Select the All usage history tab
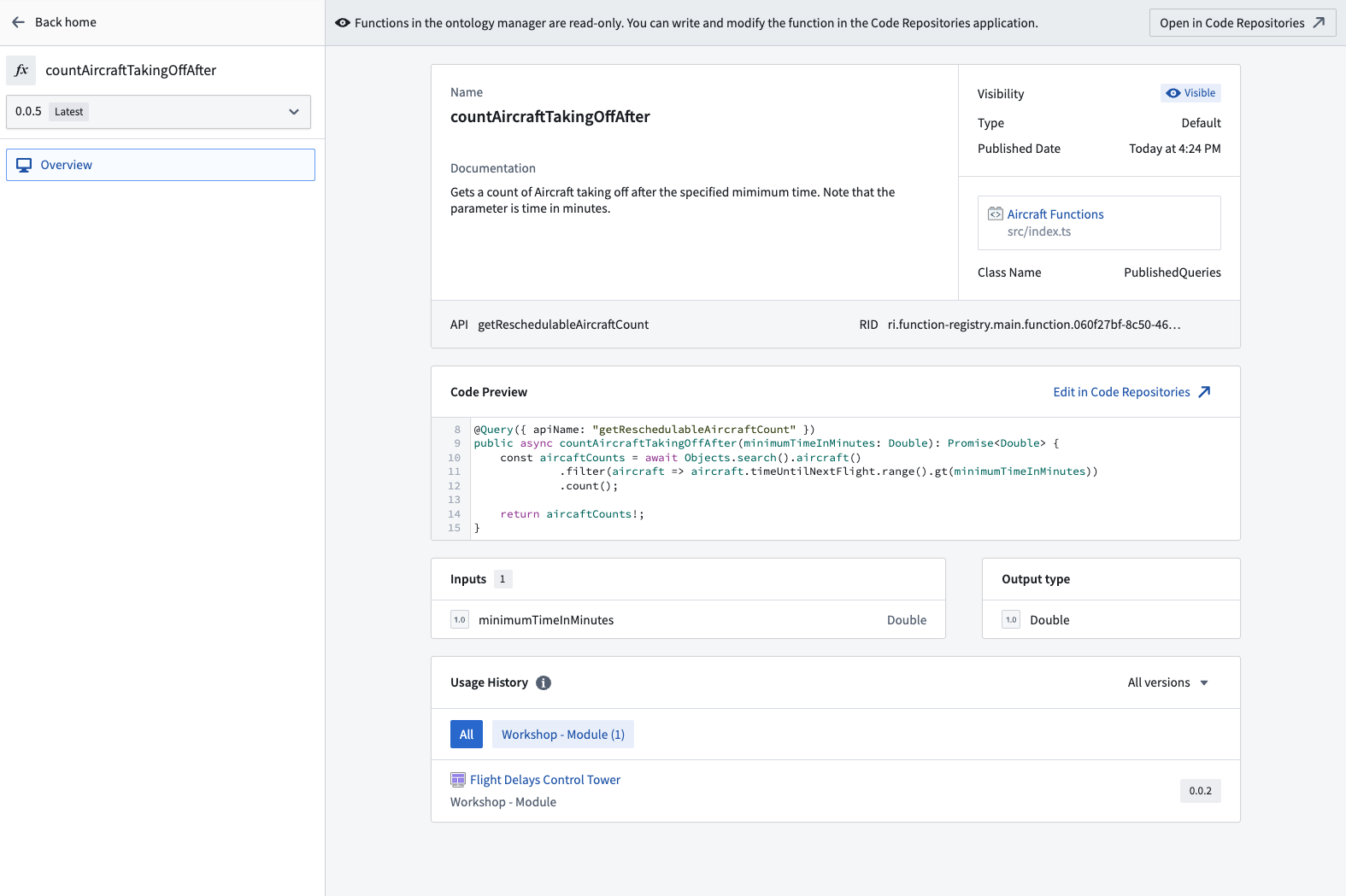The height and width of the screenshot is (896, 1346). (x=467, y=735)
